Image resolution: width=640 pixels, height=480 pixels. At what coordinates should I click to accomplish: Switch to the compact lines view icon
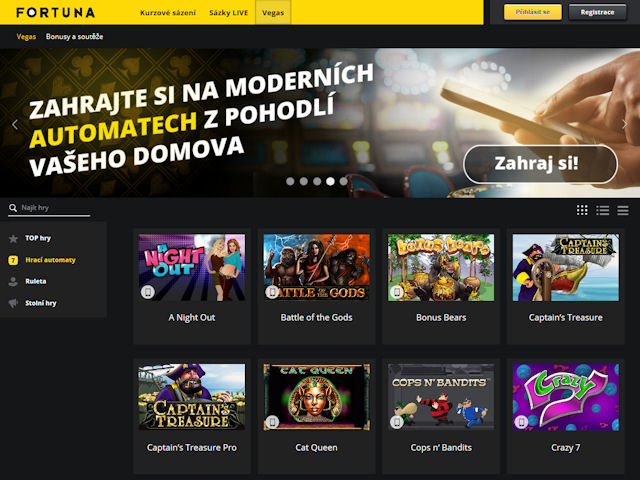coord(623,210)
